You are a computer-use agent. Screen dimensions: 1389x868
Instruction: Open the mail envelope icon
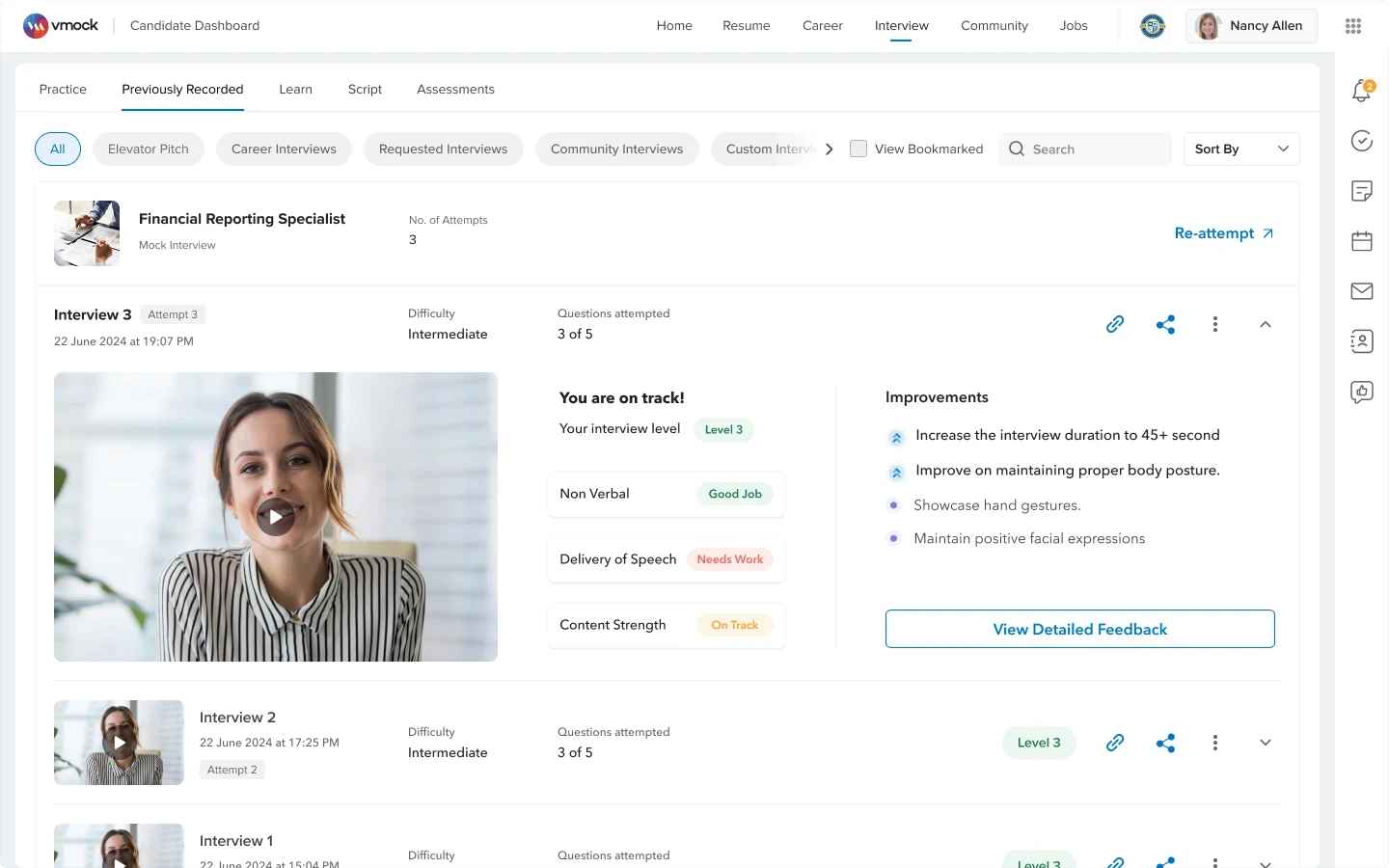(1362, 291)
